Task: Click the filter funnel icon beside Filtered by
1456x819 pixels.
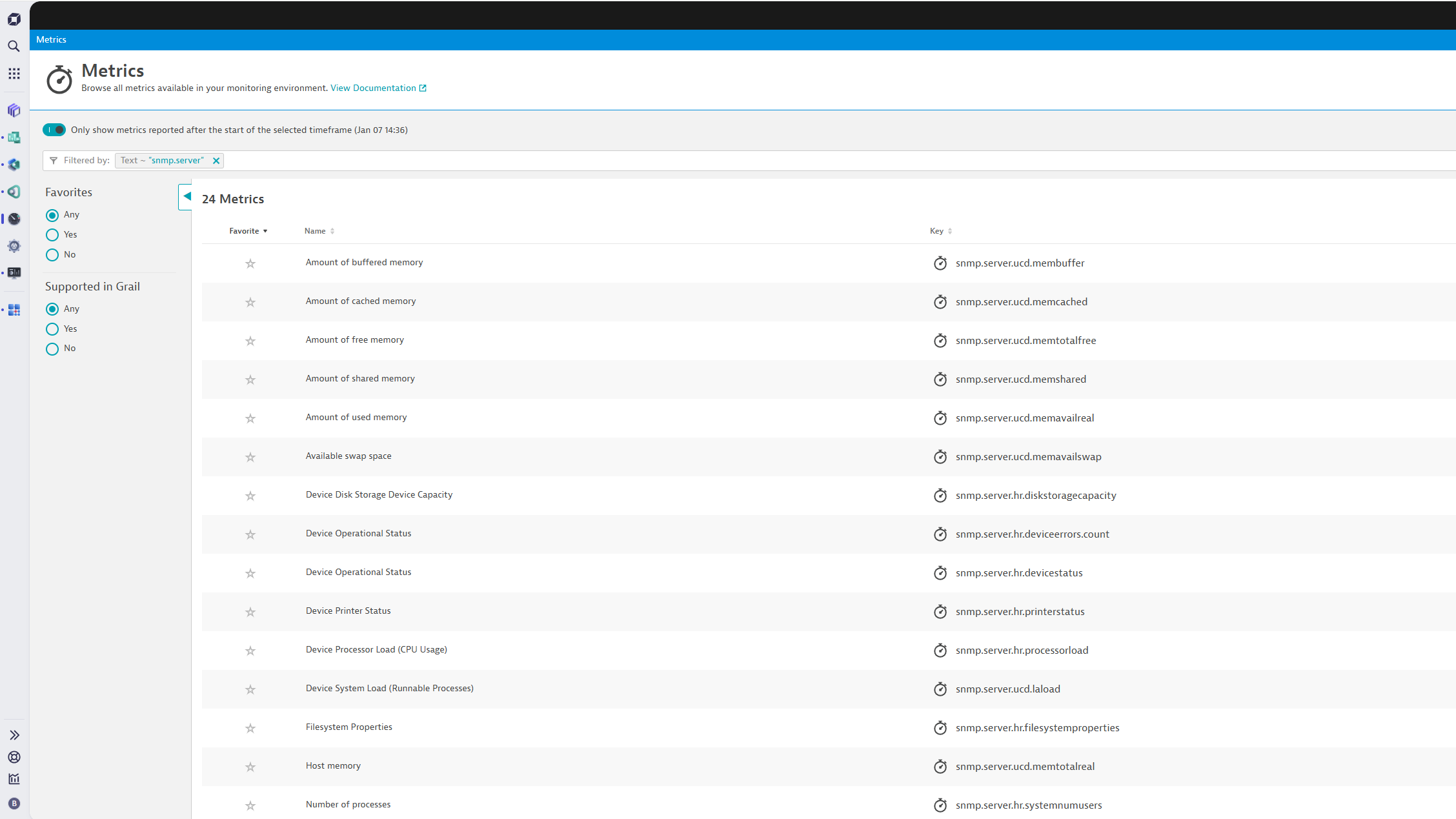Action: (53, 160)
